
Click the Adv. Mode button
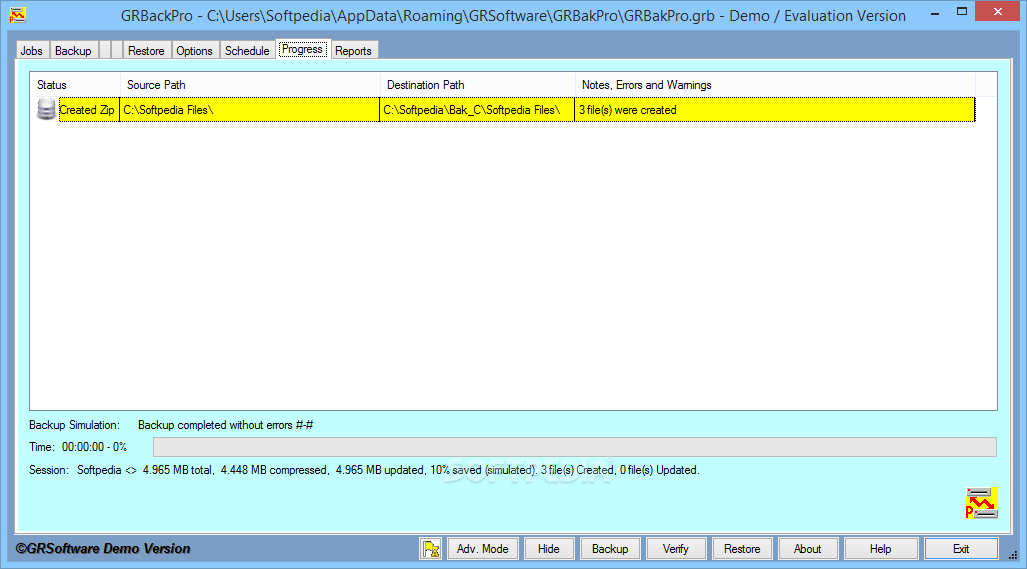point(483,549)
